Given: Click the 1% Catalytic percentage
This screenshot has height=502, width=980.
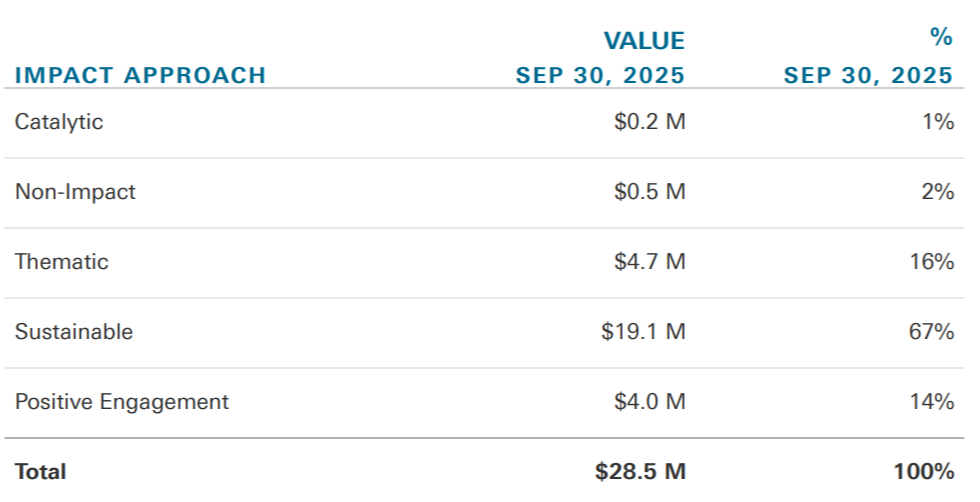Looking at the screenshot, I should point(938,121).
